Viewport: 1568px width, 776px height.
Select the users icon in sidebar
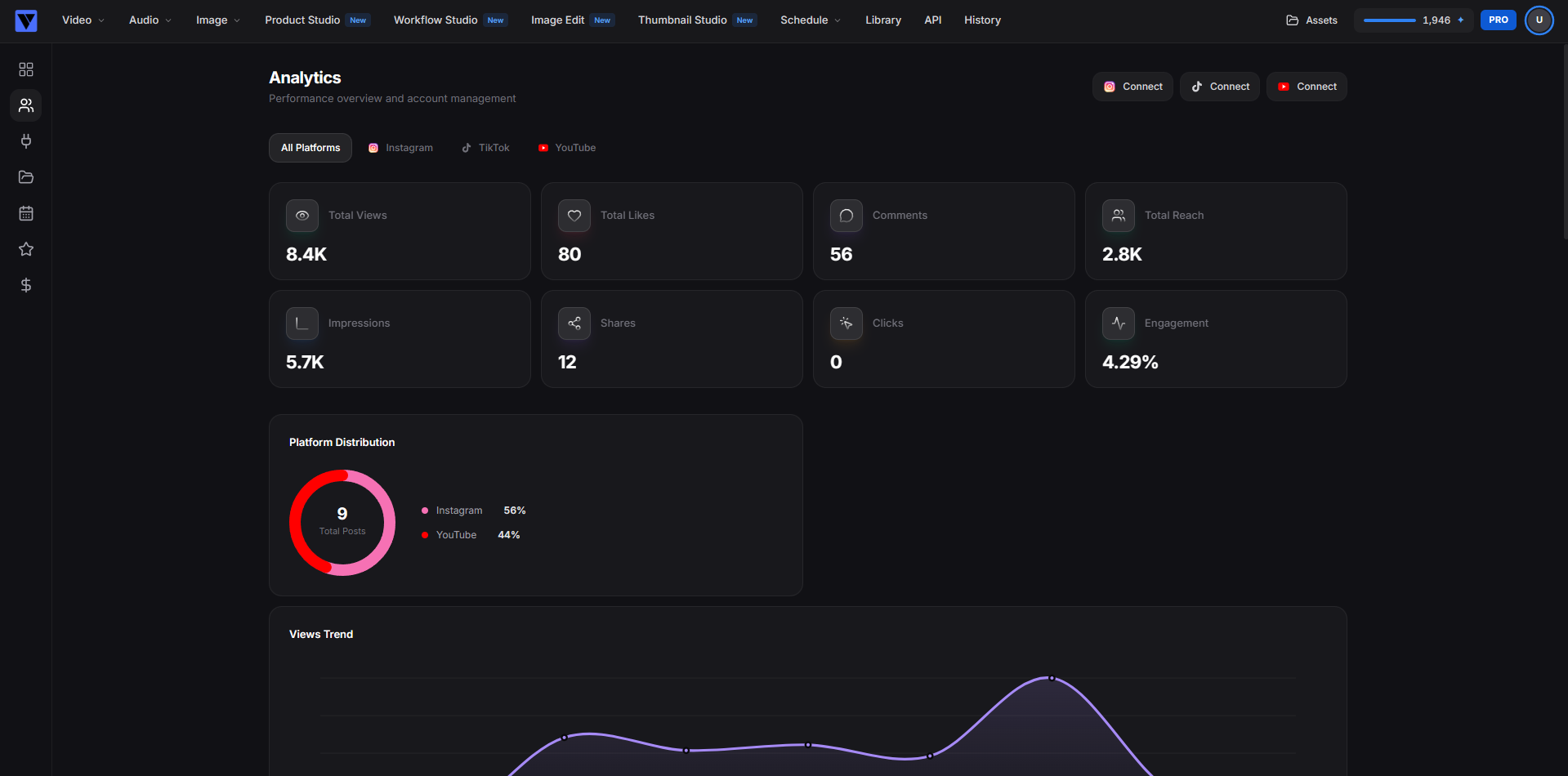click(x=26, y=105)
